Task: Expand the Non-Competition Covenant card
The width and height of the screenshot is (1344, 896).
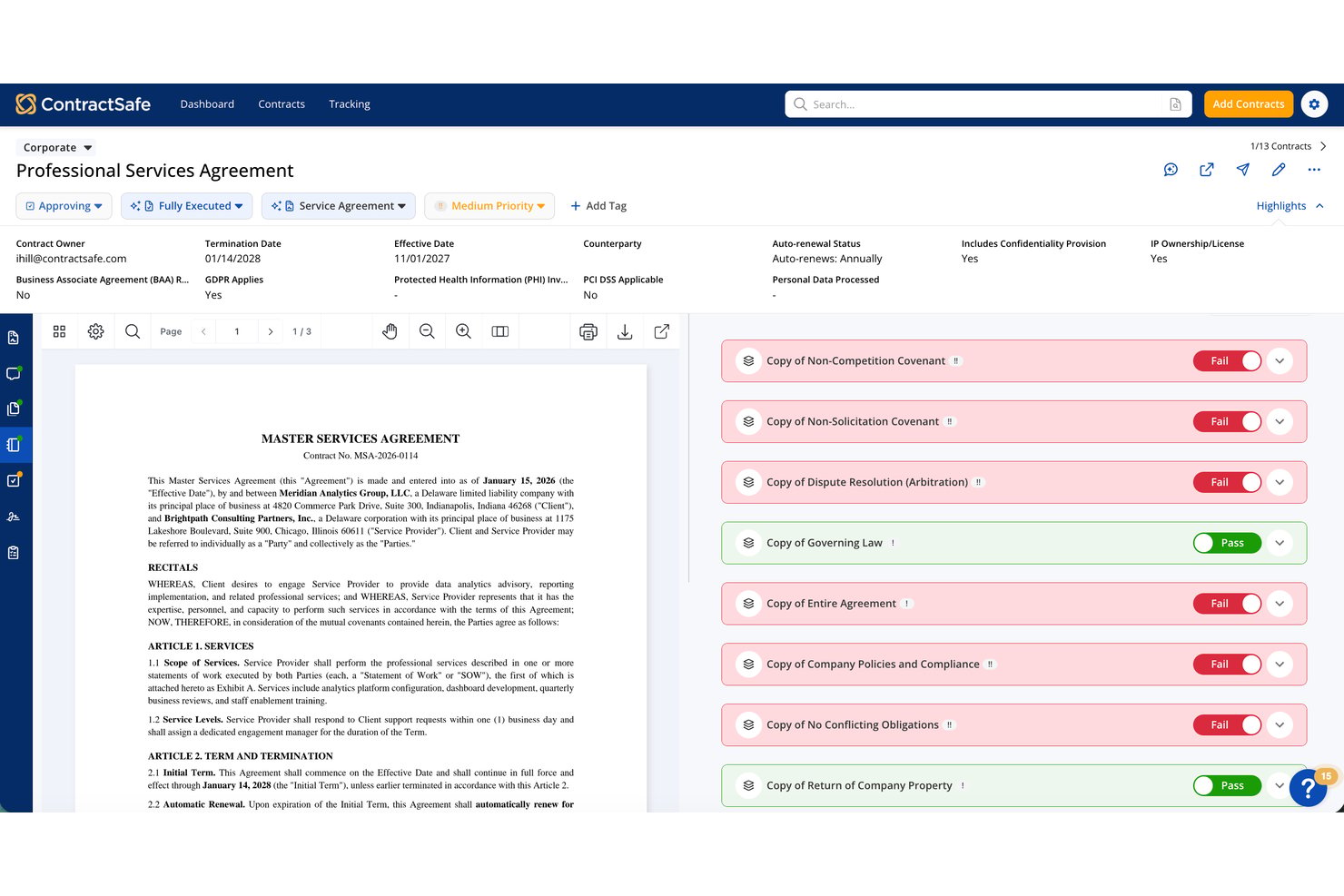Action: [1280, 360]
